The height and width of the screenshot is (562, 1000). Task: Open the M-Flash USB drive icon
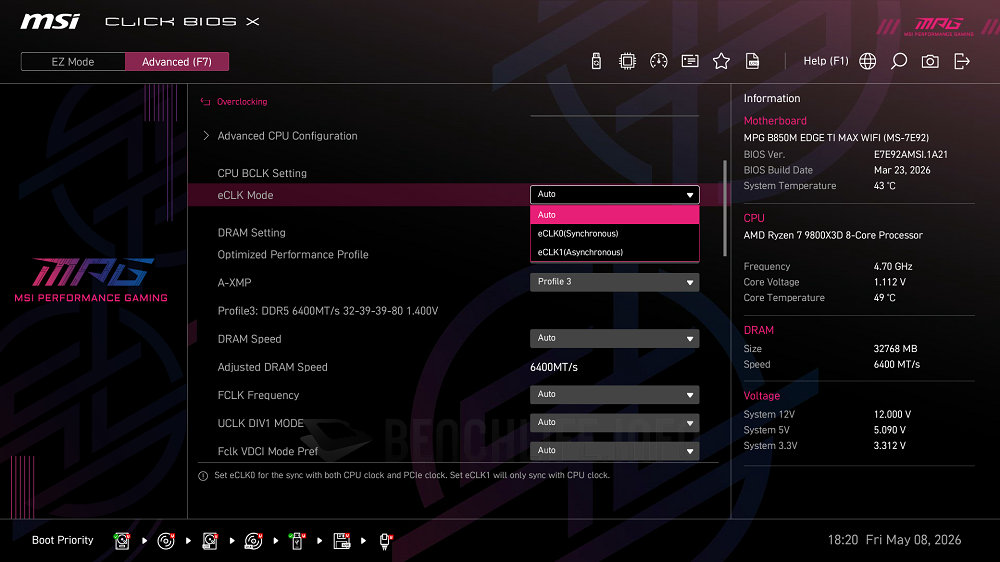click(596, 61)
